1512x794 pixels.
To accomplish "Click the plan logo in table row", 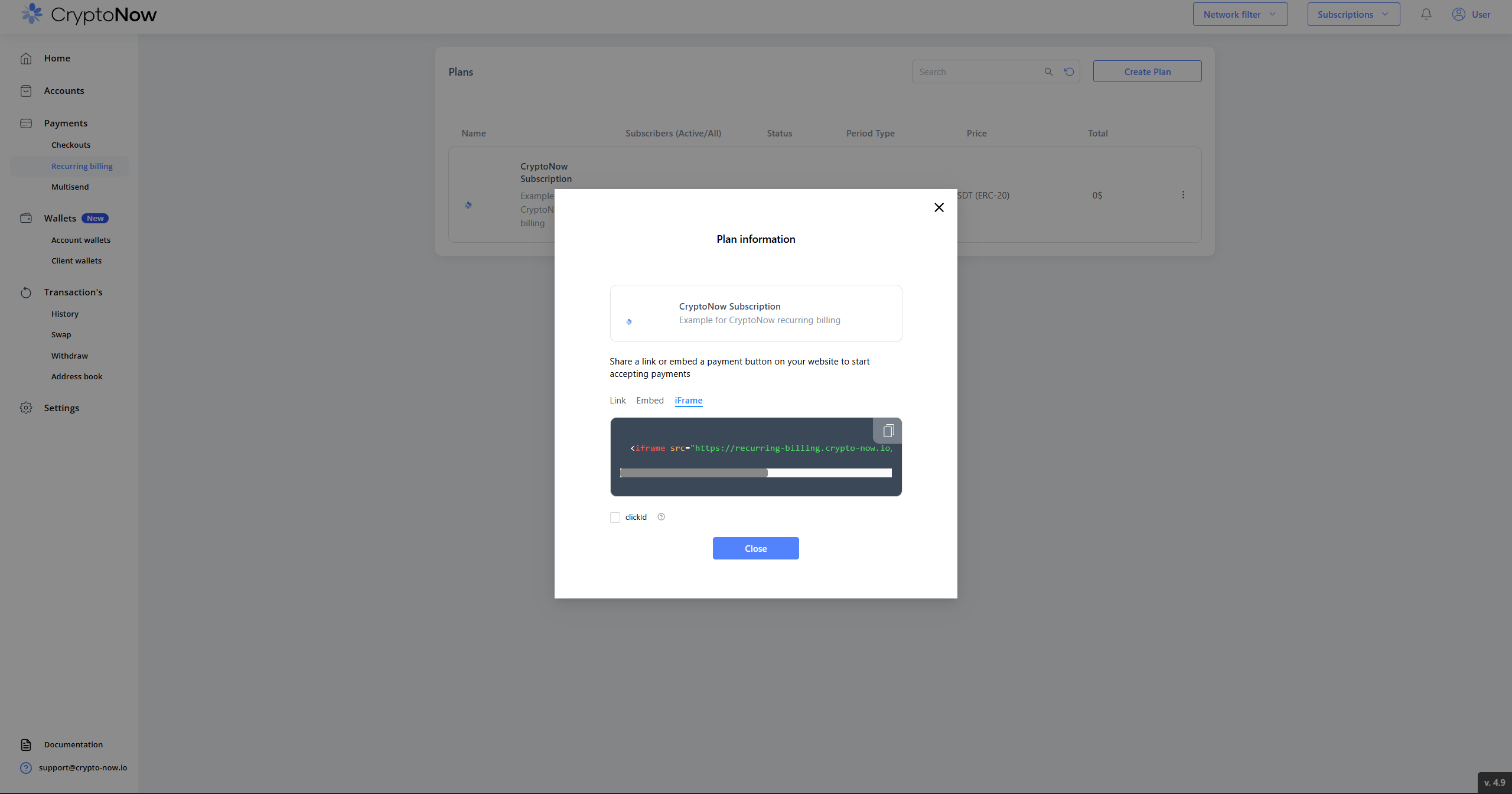I will point(468,205).
